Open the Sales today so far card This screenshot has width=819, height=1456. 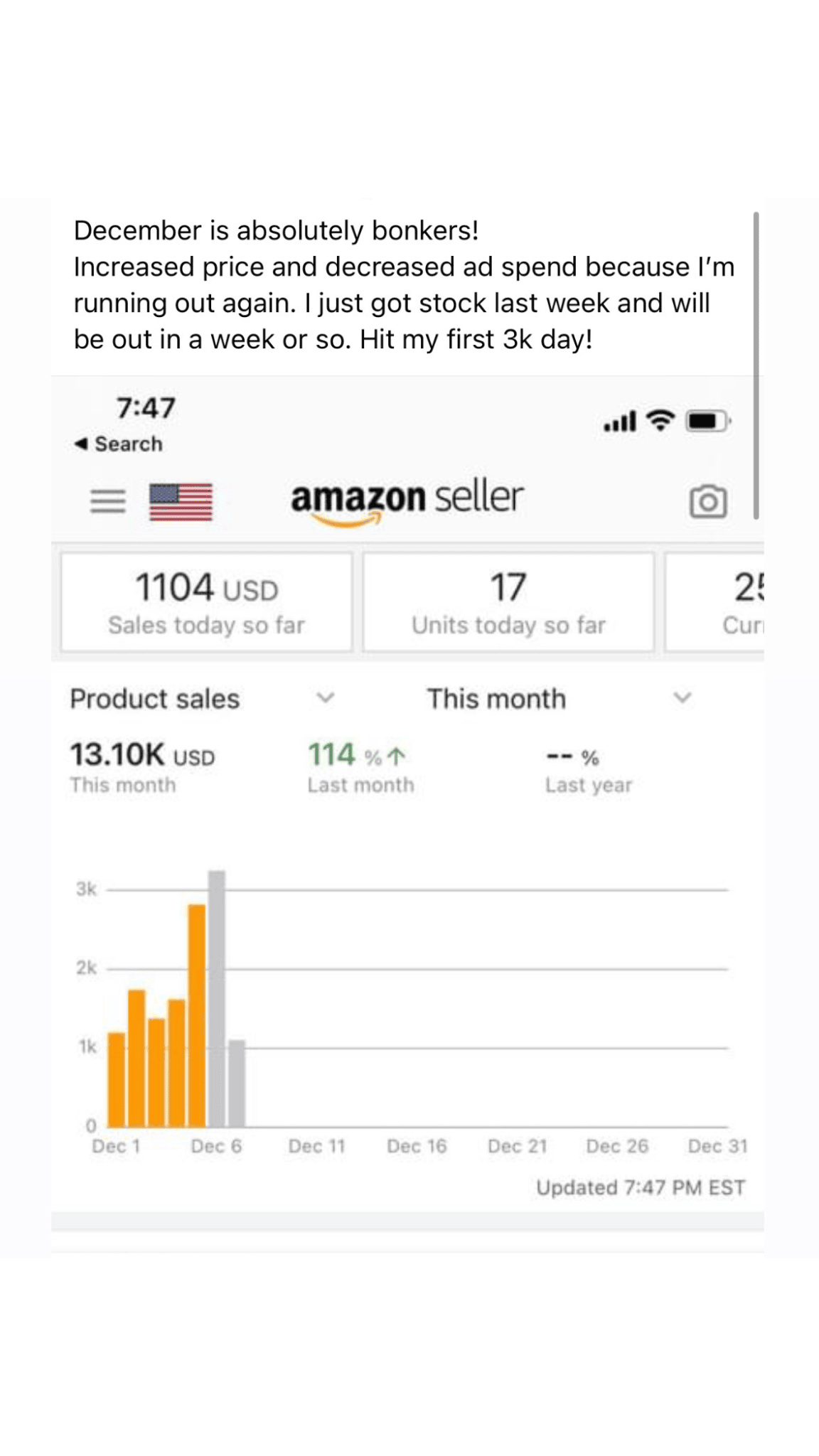pos(206,602)
